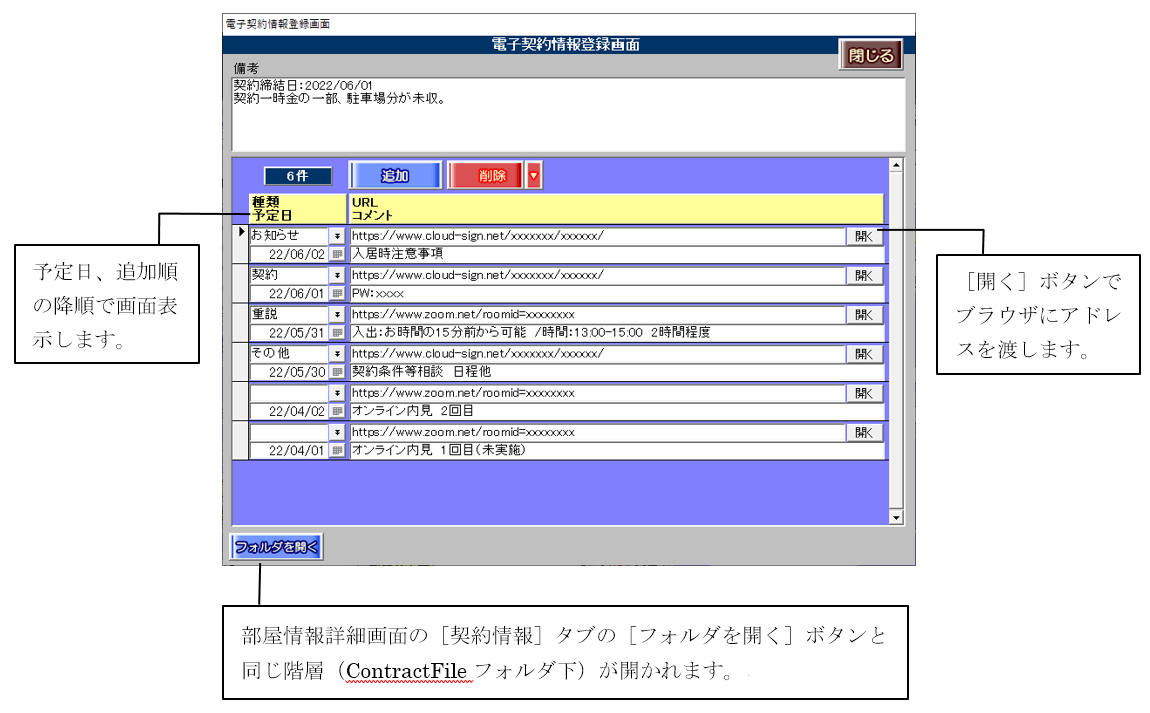Expand the お知らせ type dropdown

pos(337,236)
